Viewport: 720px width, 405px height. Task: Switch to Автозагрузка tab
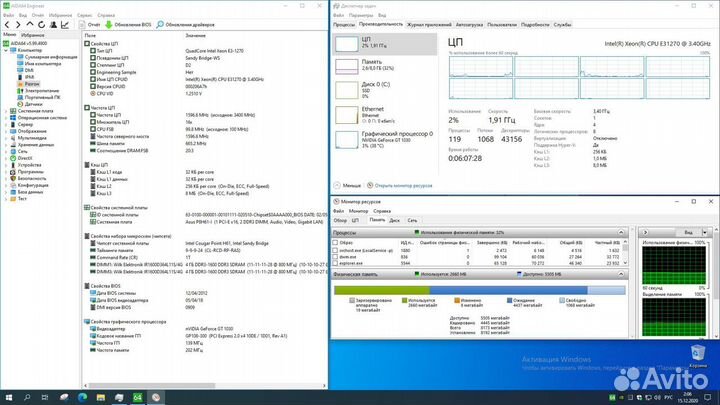coord(469,25)
